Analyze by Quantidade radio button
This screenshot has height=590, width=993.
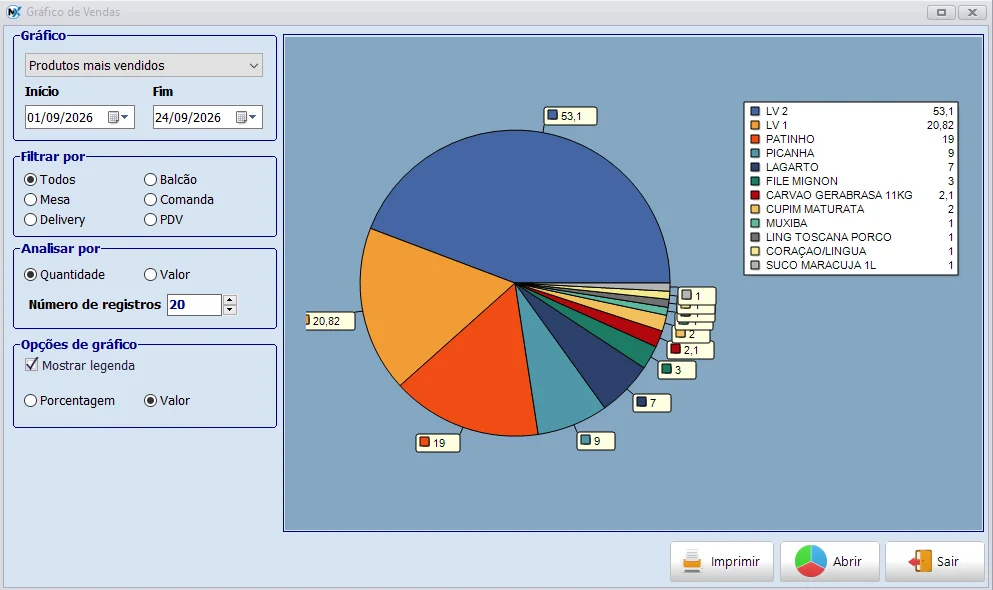click(x=30, y=275)
